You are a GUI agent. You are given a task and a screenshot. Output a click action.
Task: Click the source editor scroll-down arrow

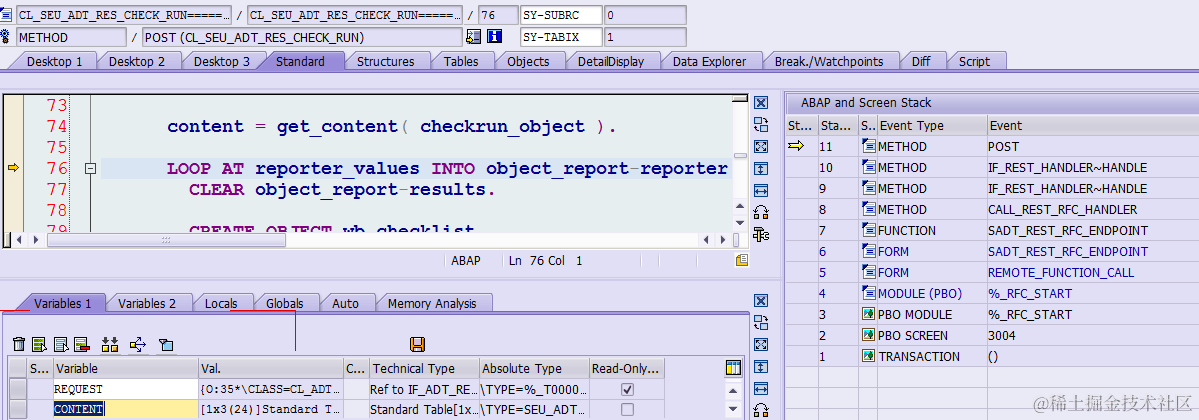739,222
